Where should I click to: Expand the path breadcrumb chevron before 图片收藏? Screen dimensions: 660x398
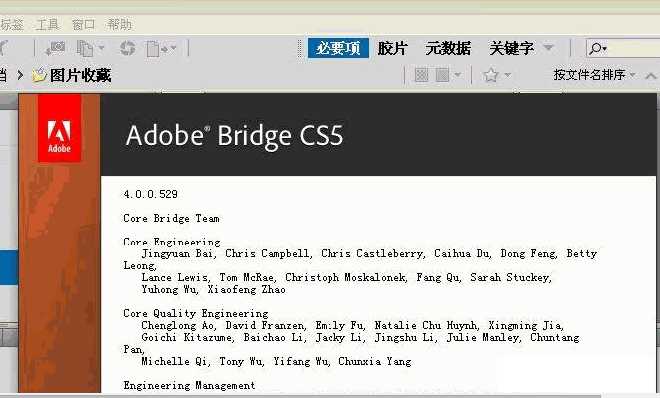[20, 75]
